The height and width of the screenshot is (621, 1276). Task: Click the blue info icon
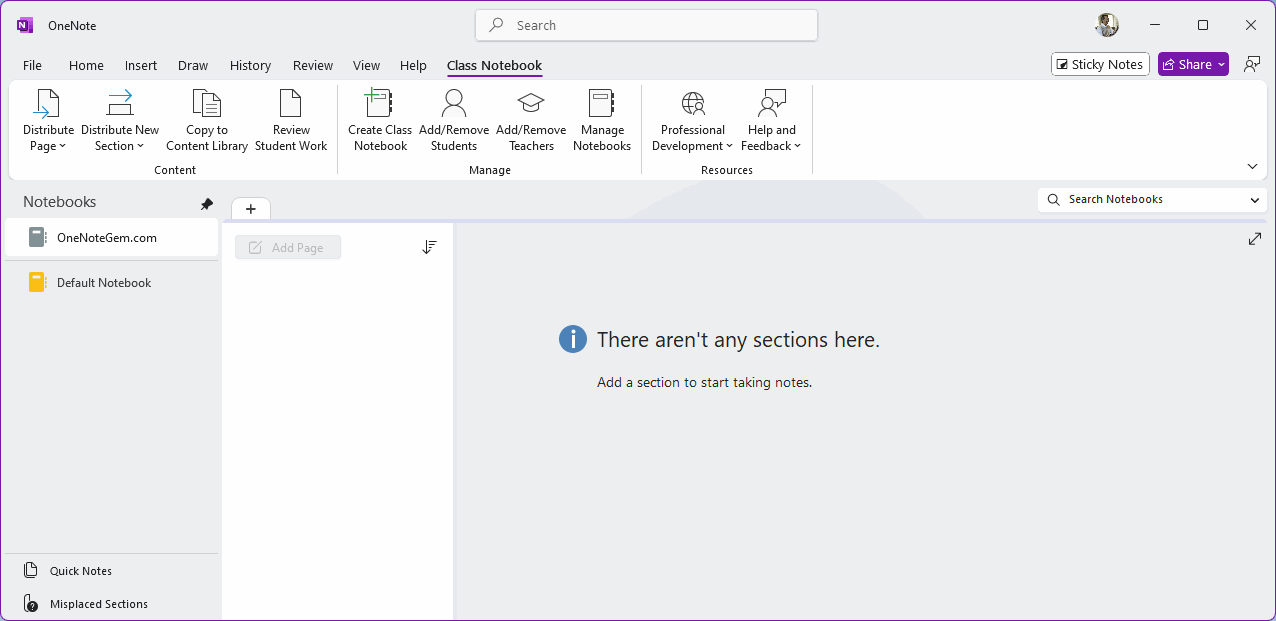click(x=573, y=339)
